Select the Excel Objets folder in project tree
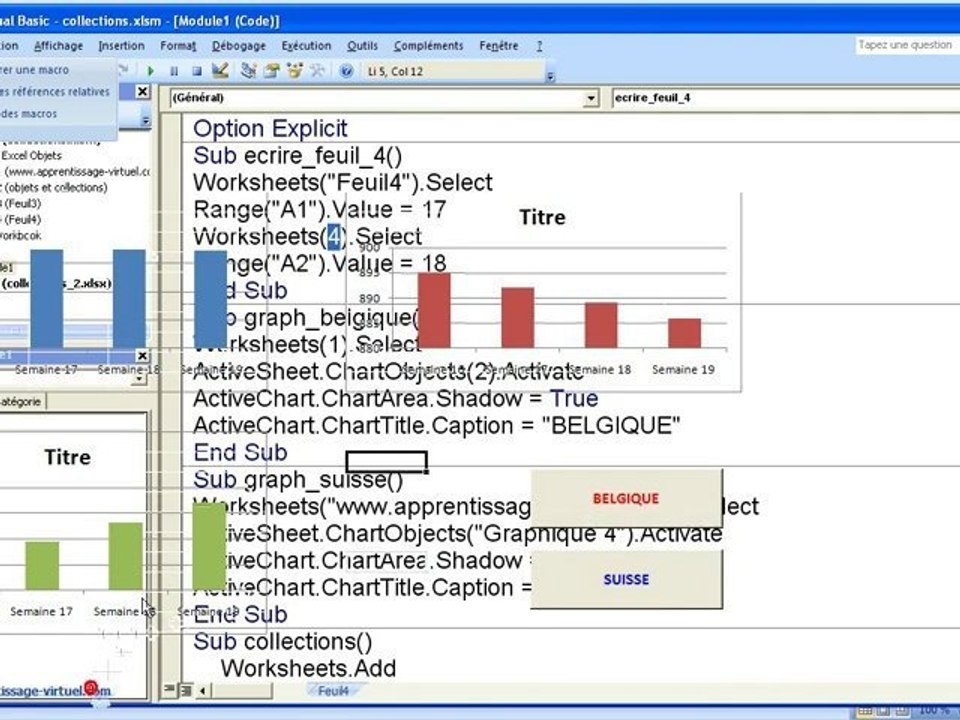The image size is (960, 720). pos(31,156)
